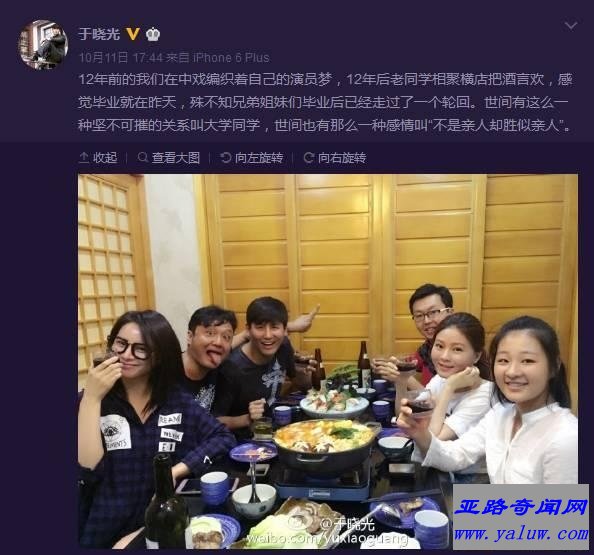Click the upward arrow collapse icon

(x=84, y=158)
